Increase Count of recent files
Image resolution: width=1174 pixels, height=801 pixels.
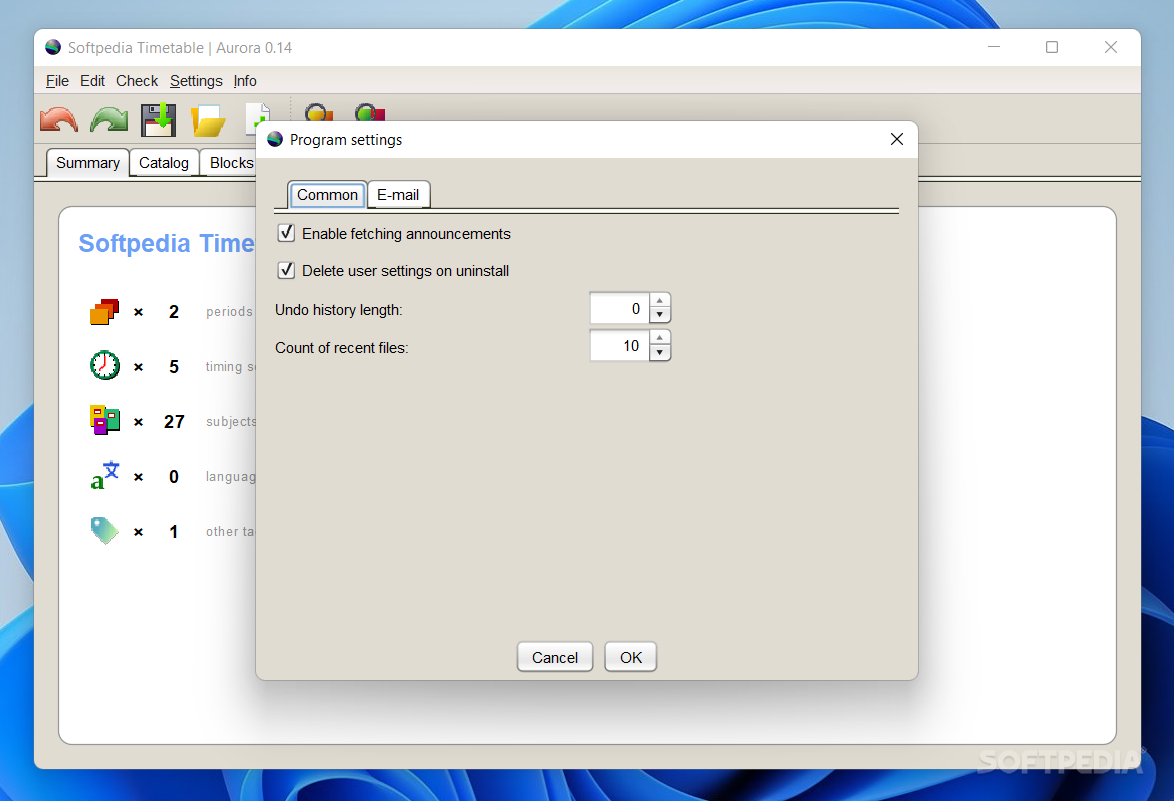pos(660,338)
